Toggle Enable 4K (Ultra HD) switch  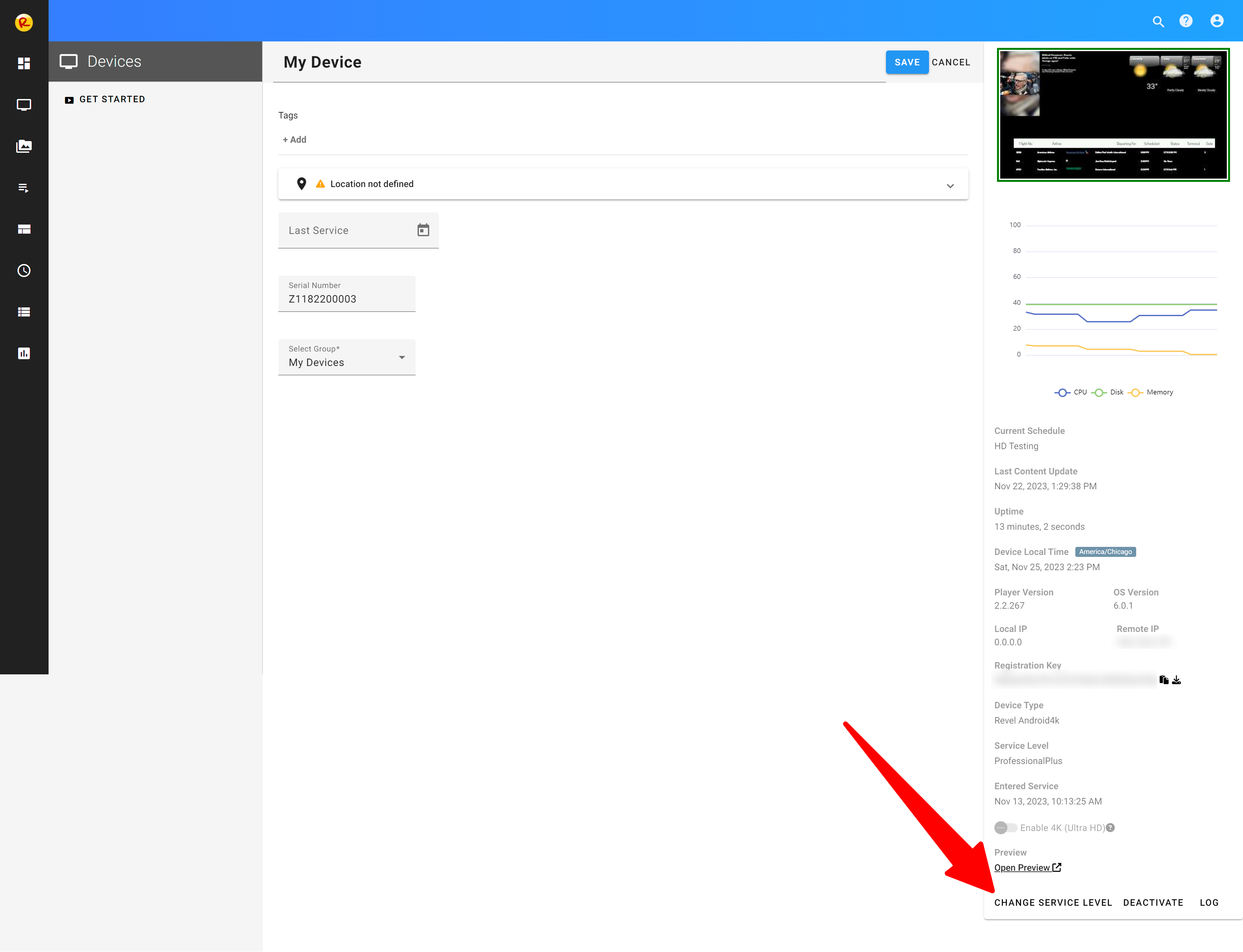[x=1005, y=828]
